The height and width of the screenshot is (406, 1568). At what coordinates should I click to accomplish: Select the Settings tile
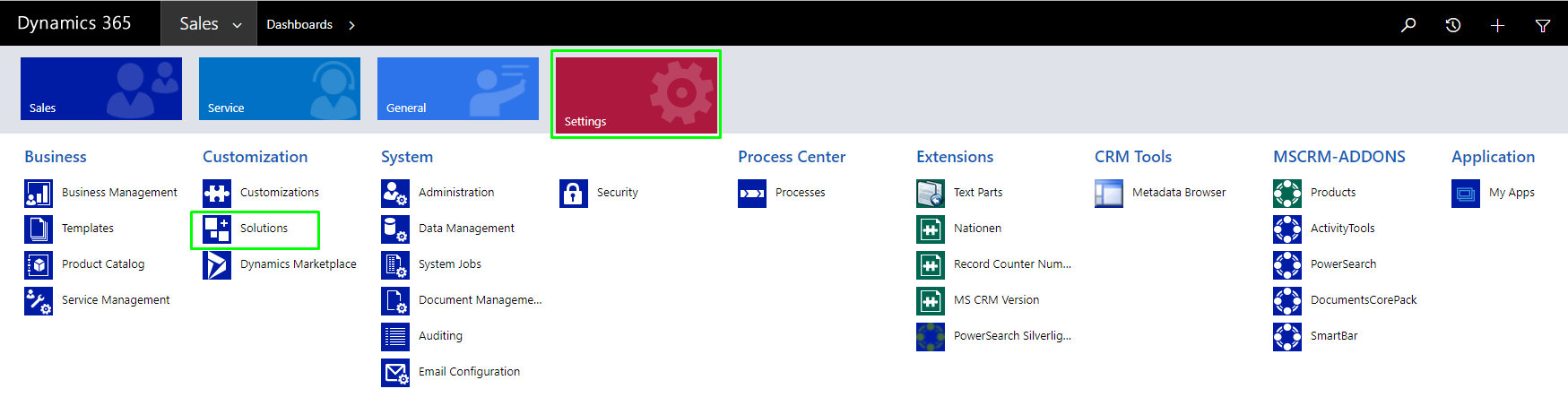coord(637,94)
